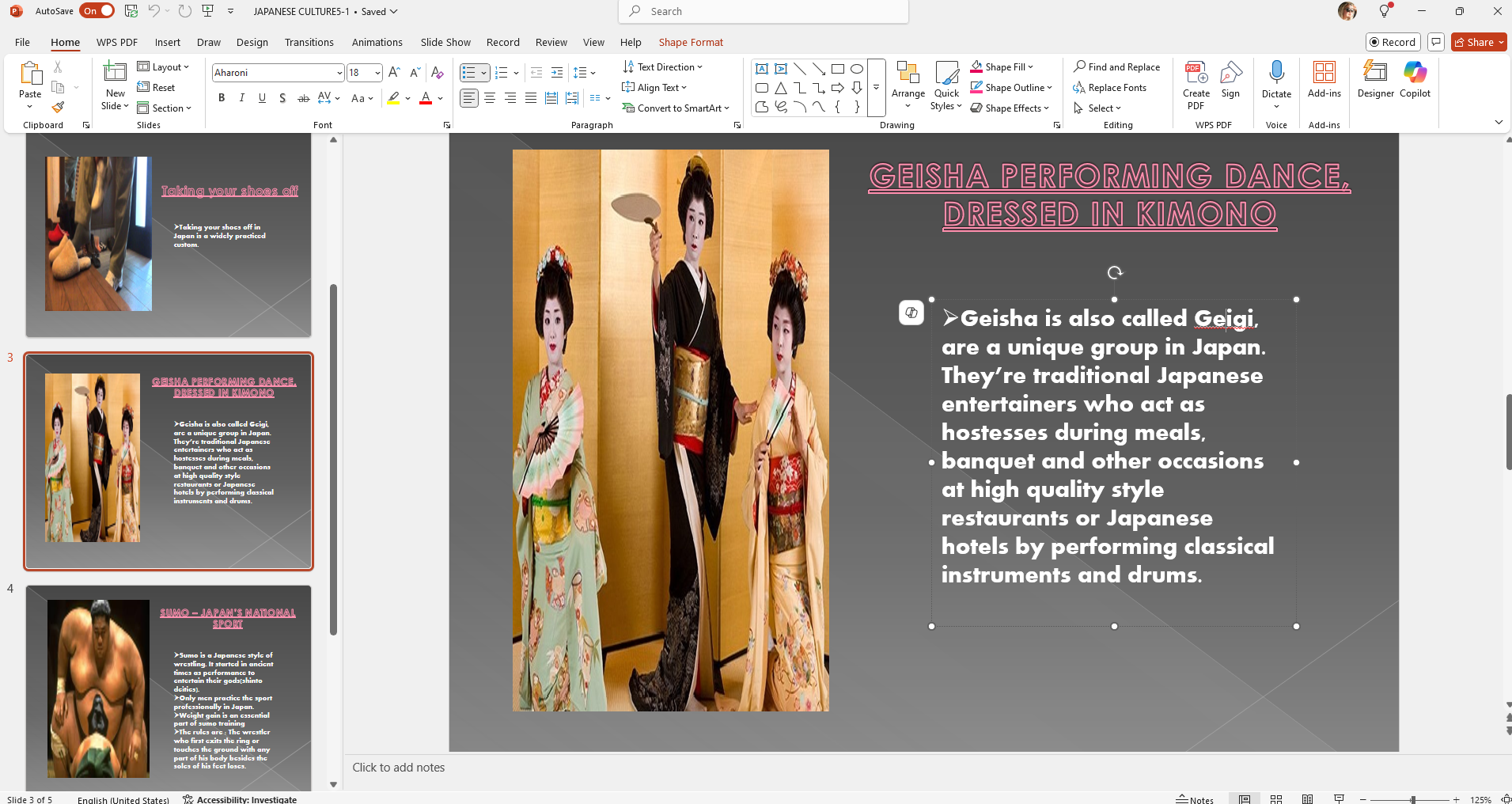1512x804 pixels.
Task: Decrease list indent level
Action: (x=536, y=73)
